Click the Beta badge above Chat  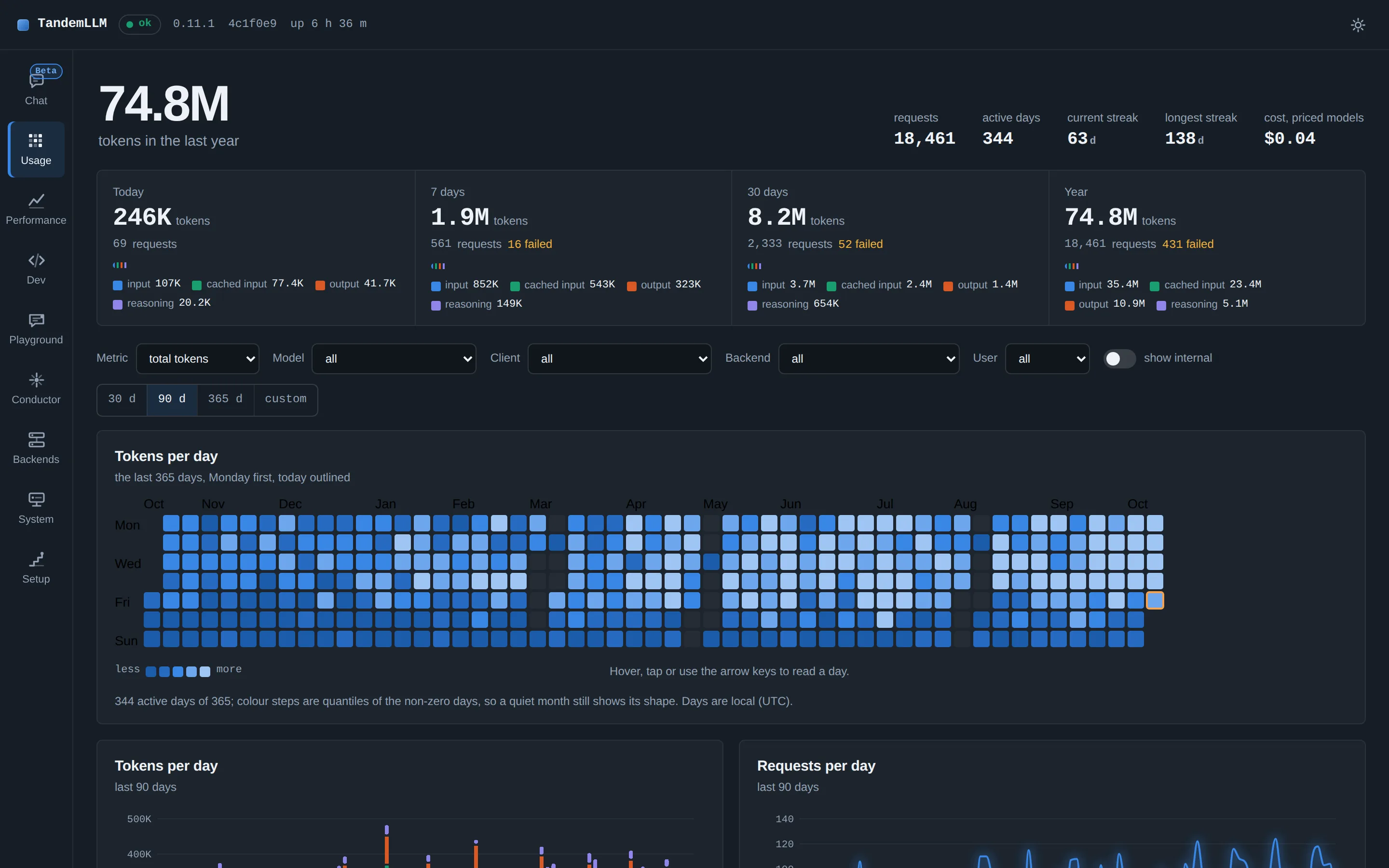(x=46, y=70)
